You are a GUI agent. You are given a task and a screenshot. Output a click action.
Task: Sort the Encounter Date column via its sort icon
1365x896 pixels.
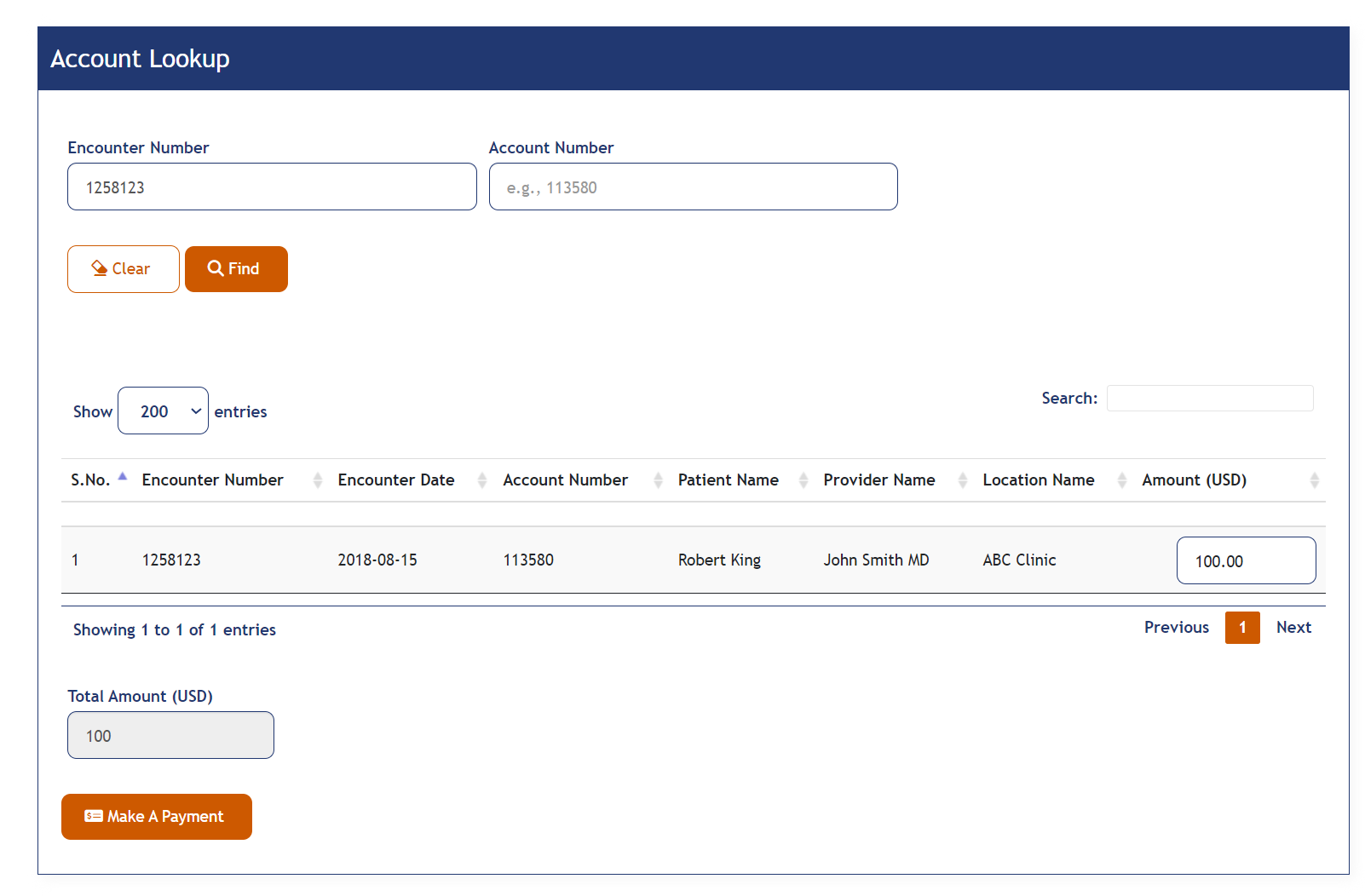coord(483,480)
